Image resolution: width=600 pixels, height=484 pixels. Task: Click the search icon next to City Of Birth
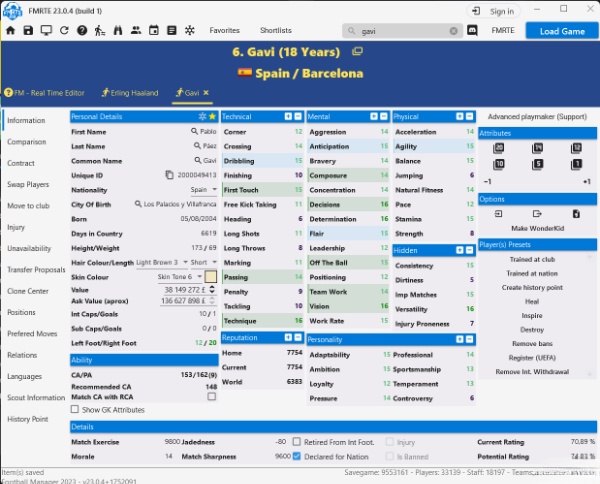point(138,204)
